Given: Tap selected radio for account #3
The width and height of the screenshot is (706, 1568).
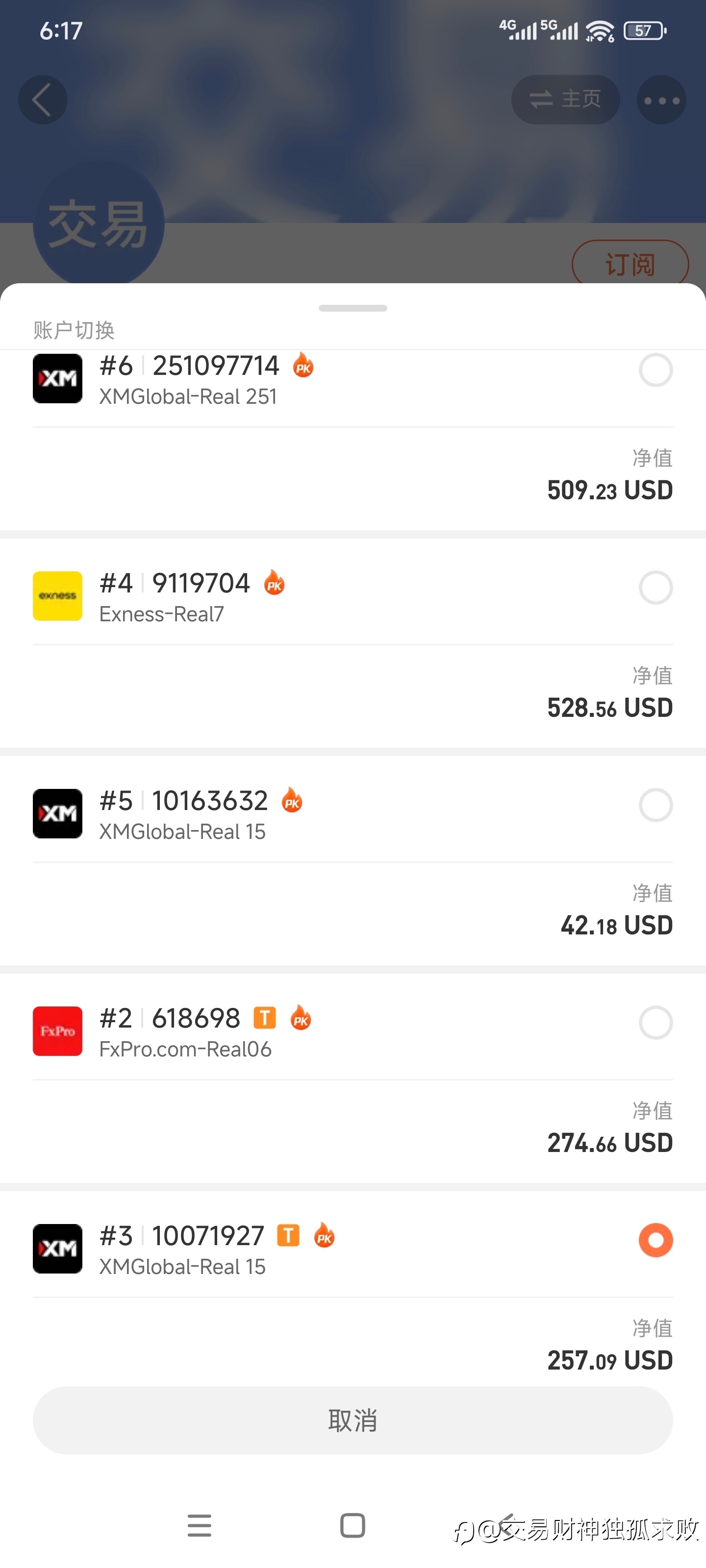Looking at the screenshot, I should 656,1240.
